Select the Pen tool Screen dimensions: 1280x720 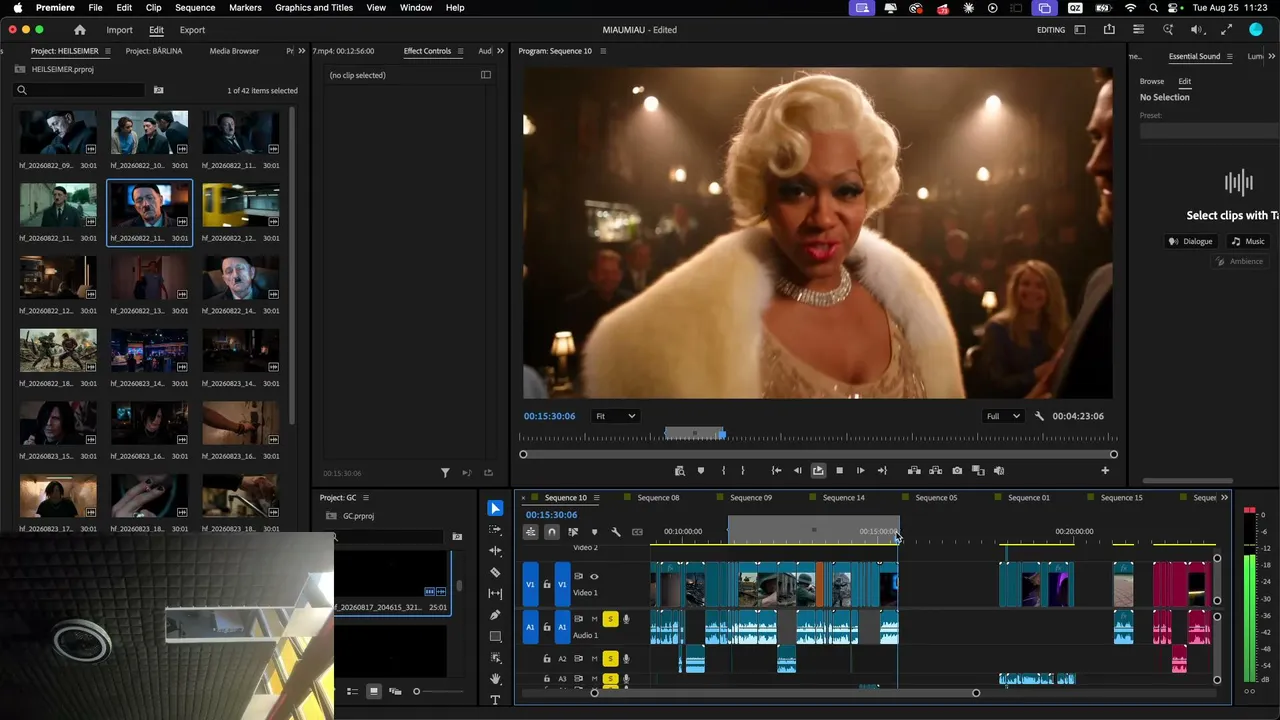pos(495,615)
